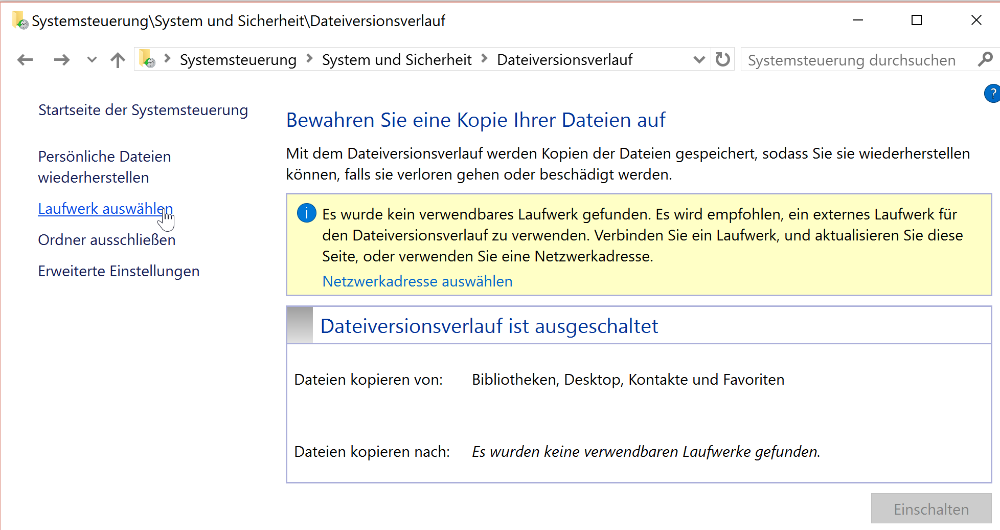Click the title bar Dateiversionsverlauf window icon
Viewport: 1000px width, 530px height.
tap(19, 20)
